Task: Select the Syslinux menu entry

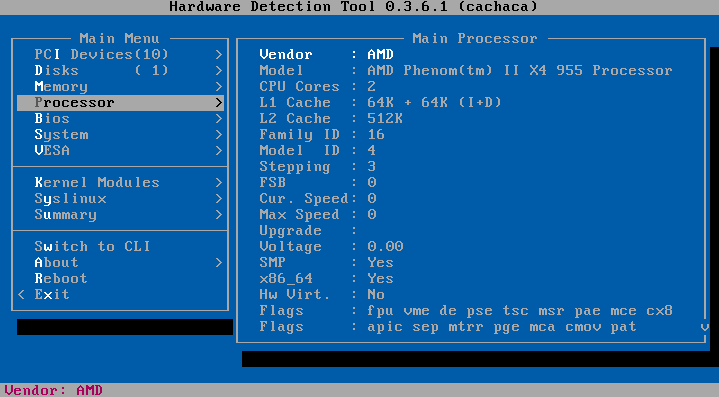Action: click(120, 199)
